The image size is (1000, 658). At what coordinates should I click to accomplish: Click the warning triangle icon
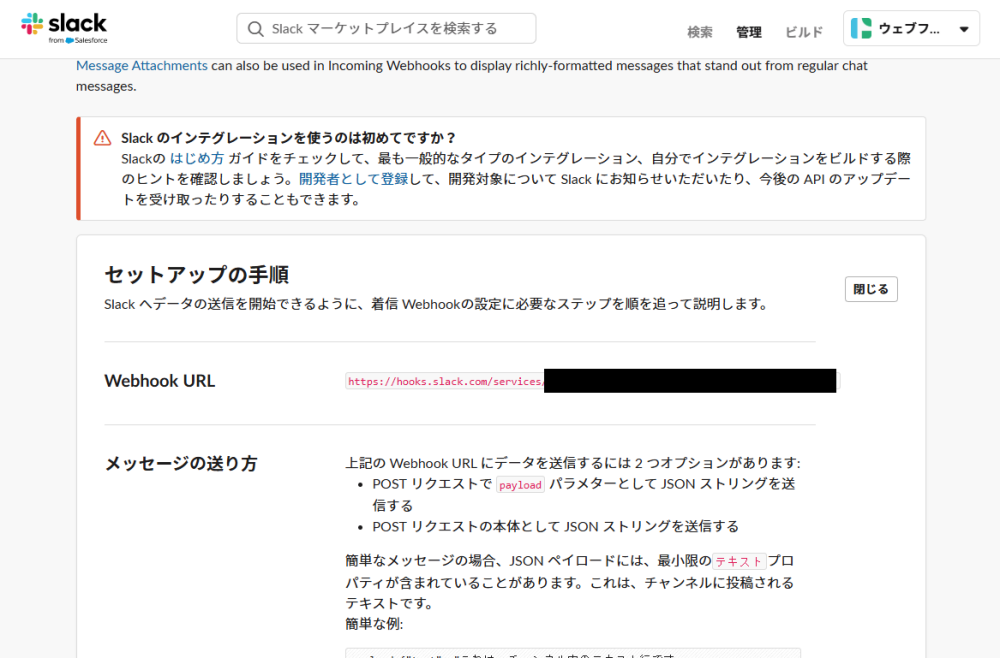click(103, 138)
